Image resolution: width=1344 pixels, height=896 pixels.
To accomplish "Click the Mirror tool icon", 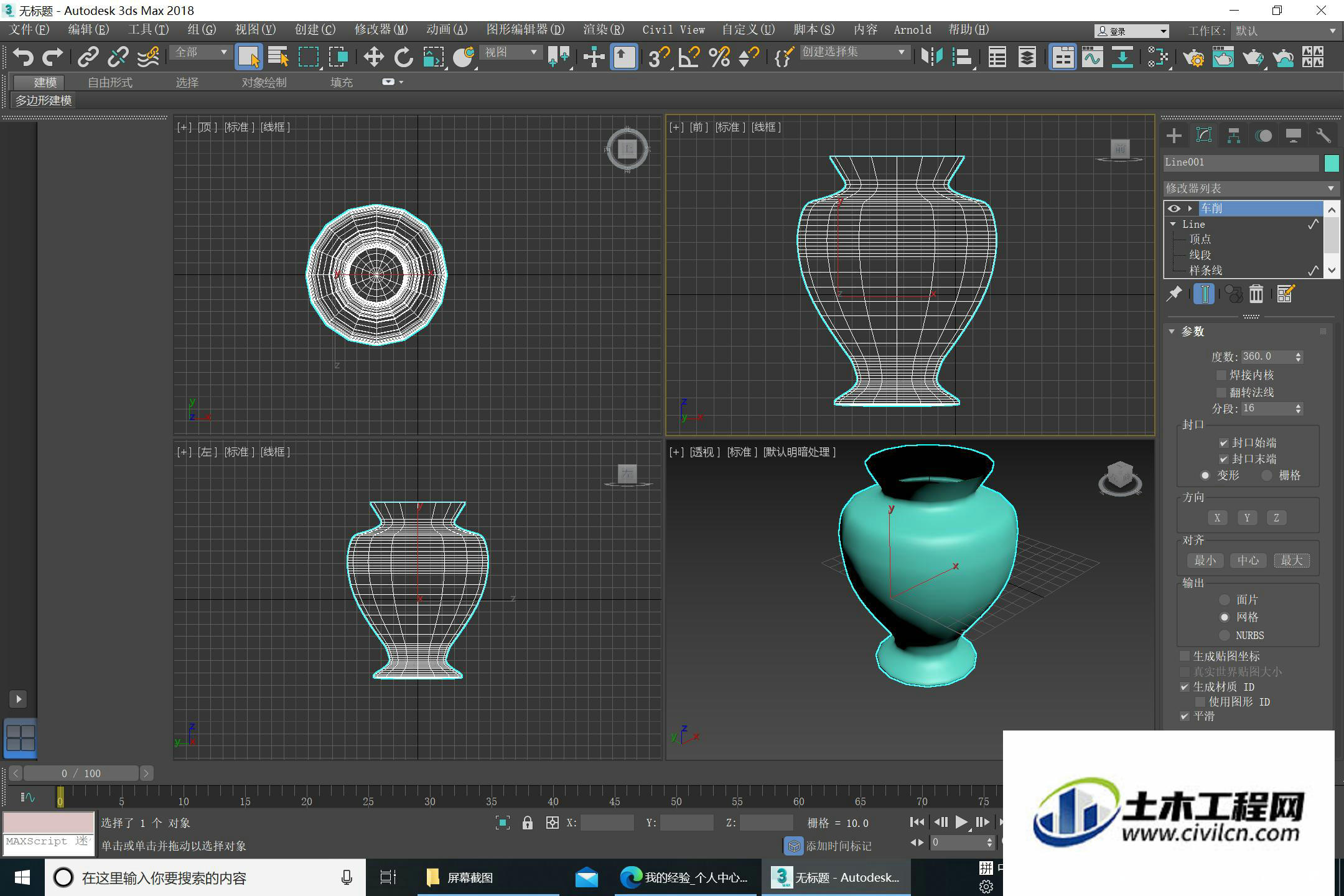I will point(931,57).
